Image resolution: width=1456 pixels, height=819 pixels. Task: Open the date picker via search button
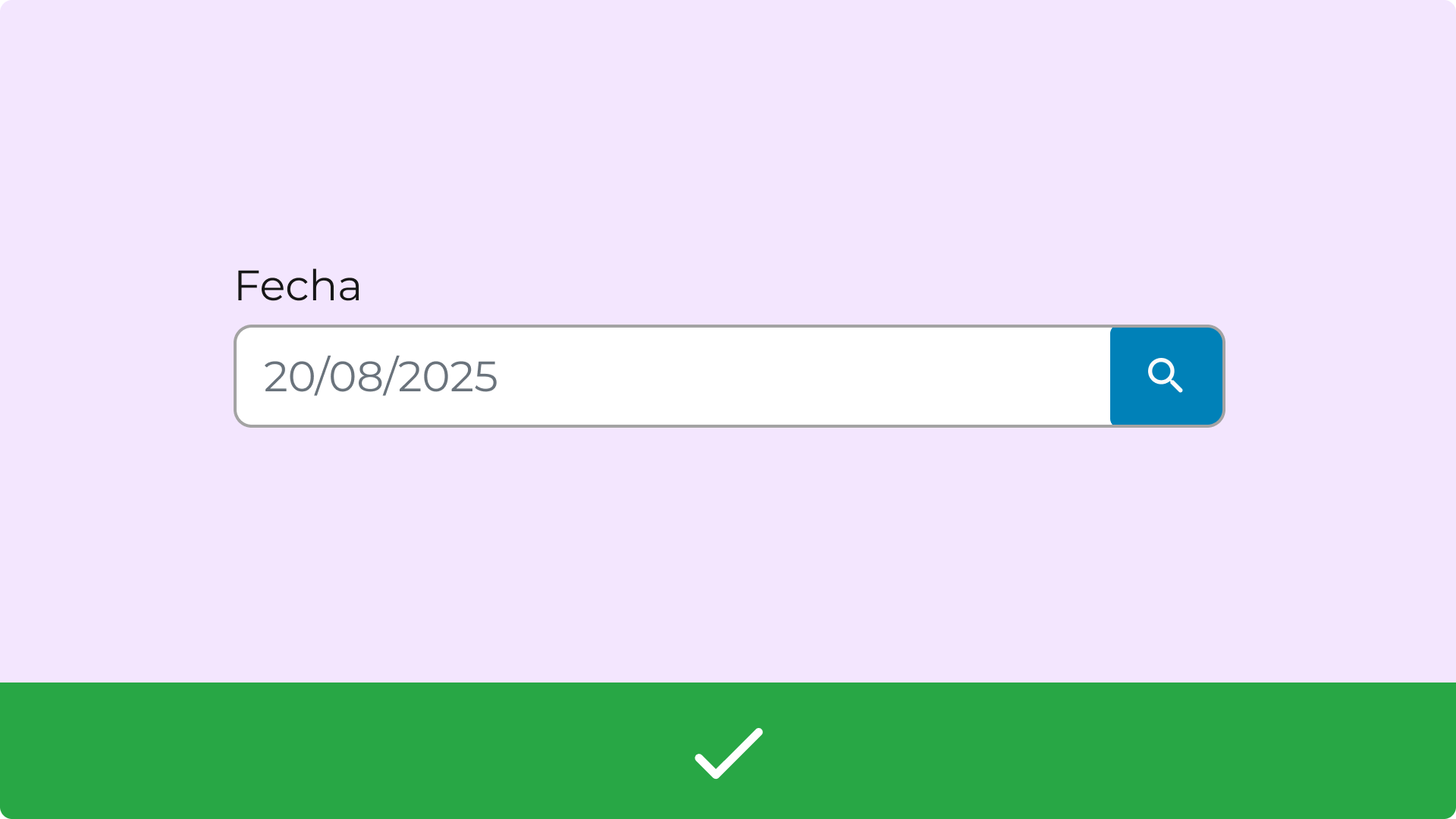1166,376
